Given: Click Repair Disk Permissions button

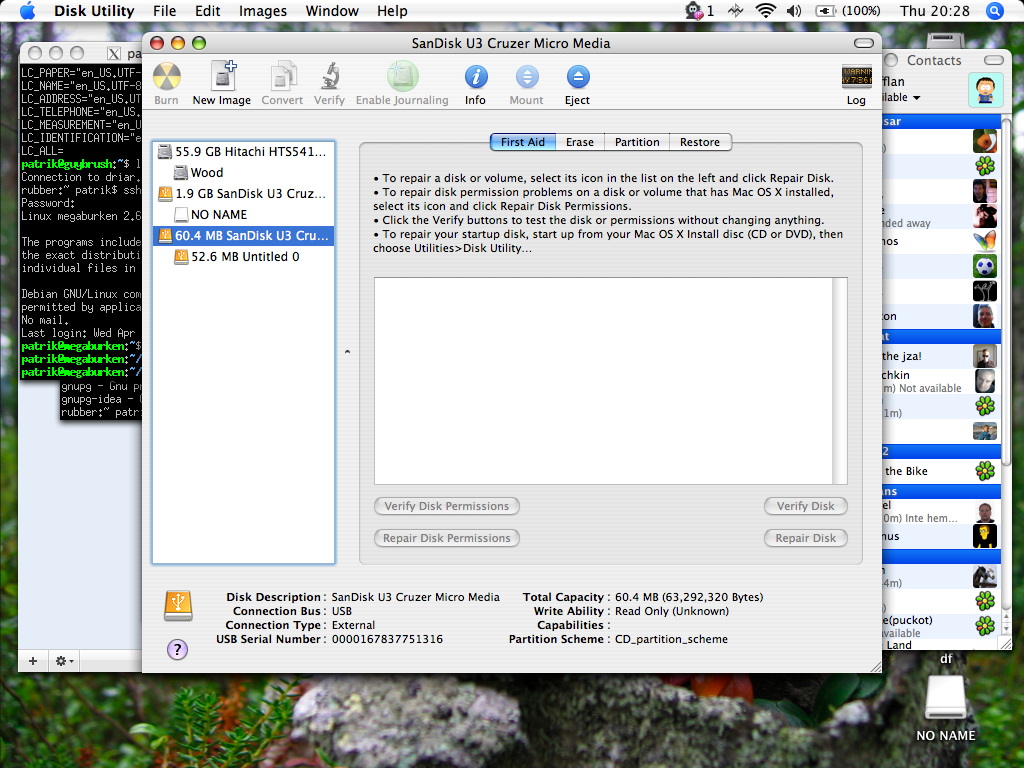Looking at the screenshot, I should point(447,538).
